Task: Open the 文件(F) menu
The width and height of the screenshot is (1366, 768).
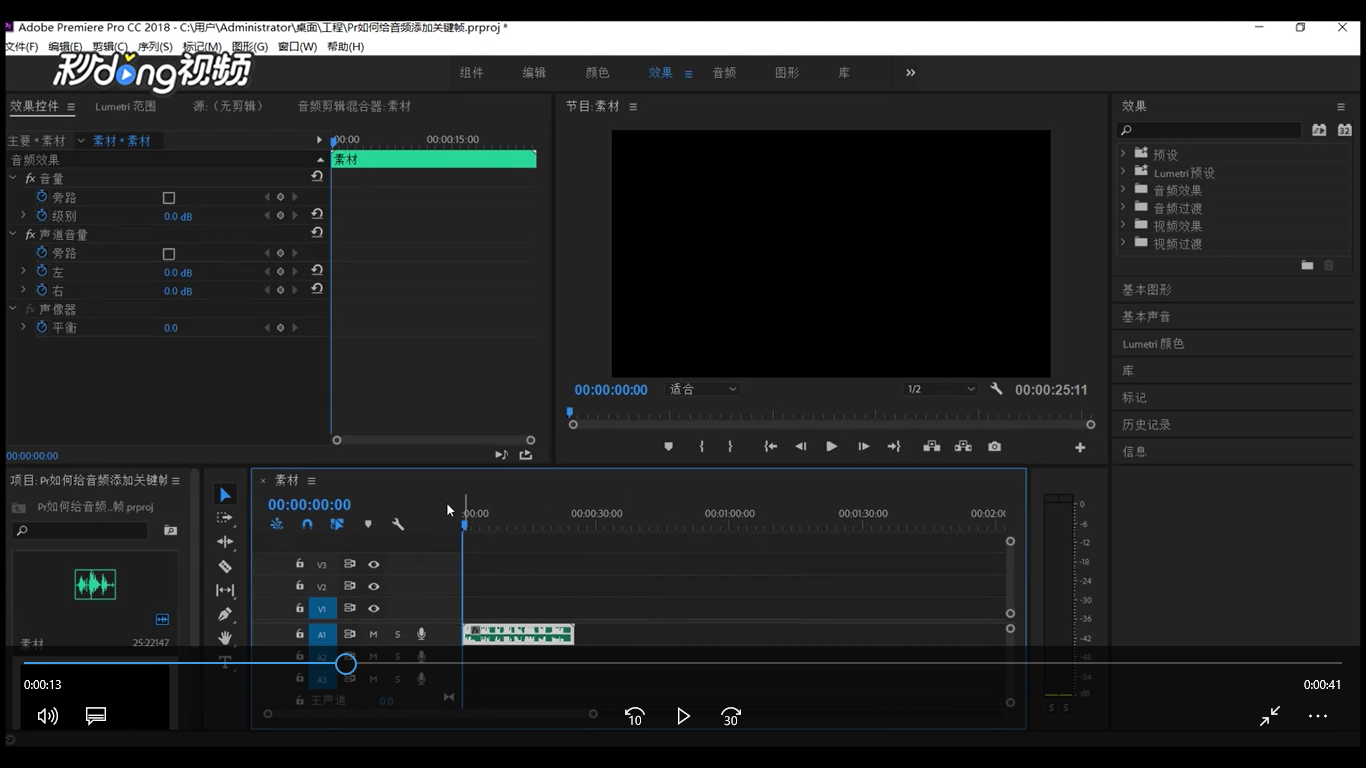Action: (21, 47)
